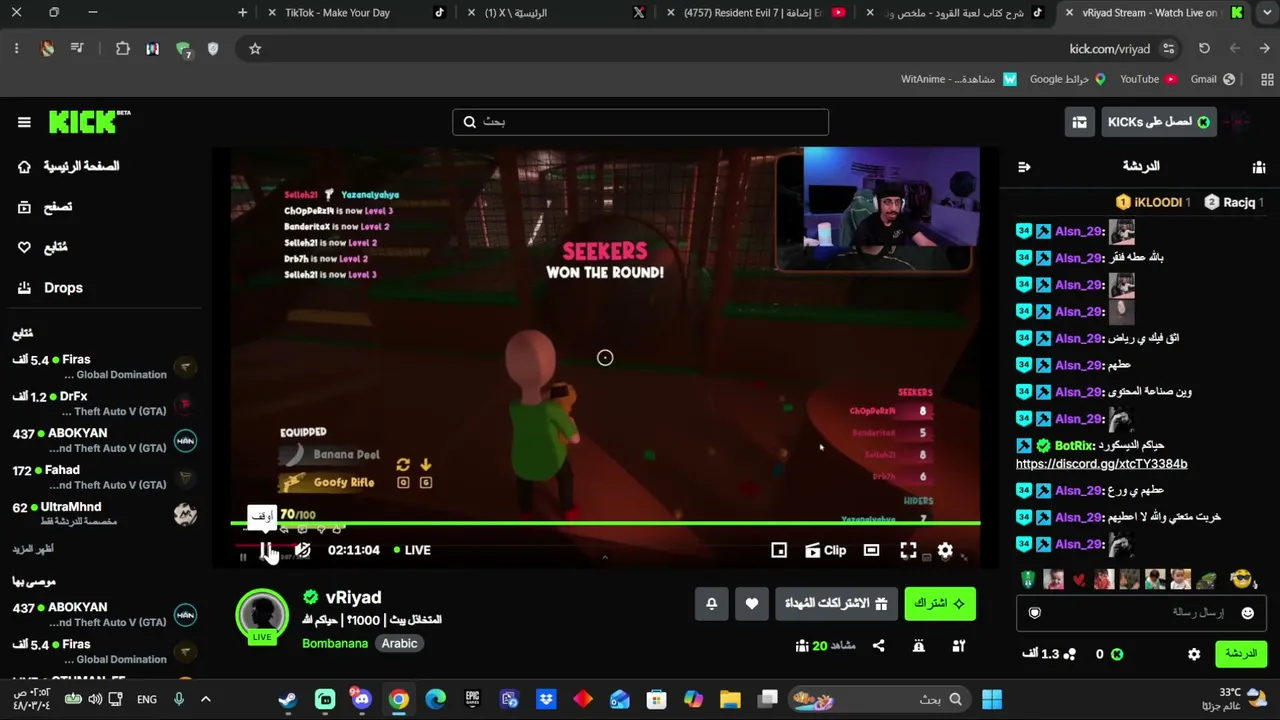Open the emoji picker in chat
Screen dimensions: 1280x720
pos(1247,613)
